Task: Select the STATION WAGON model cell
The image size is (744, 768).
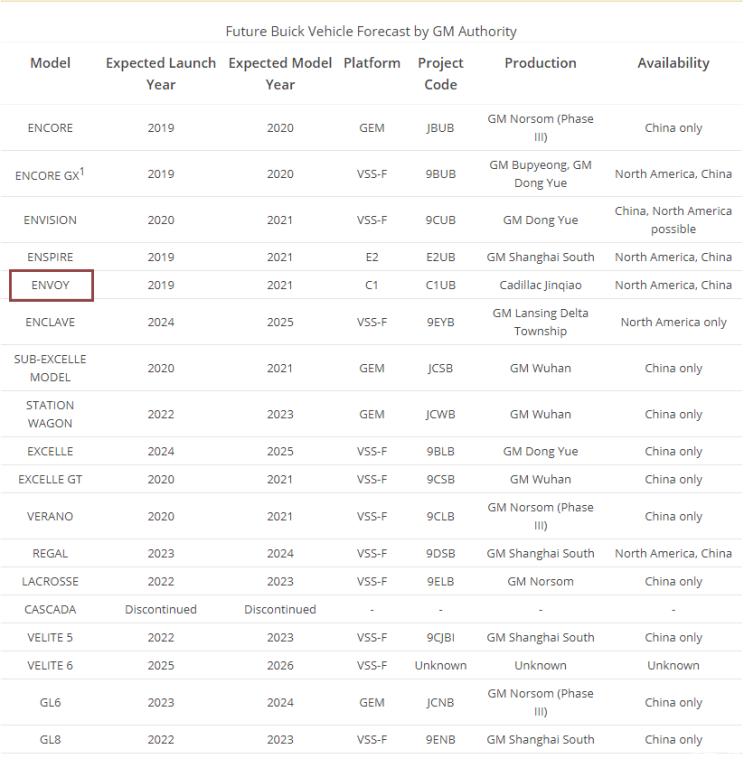Action: click(x=50, y=414)
